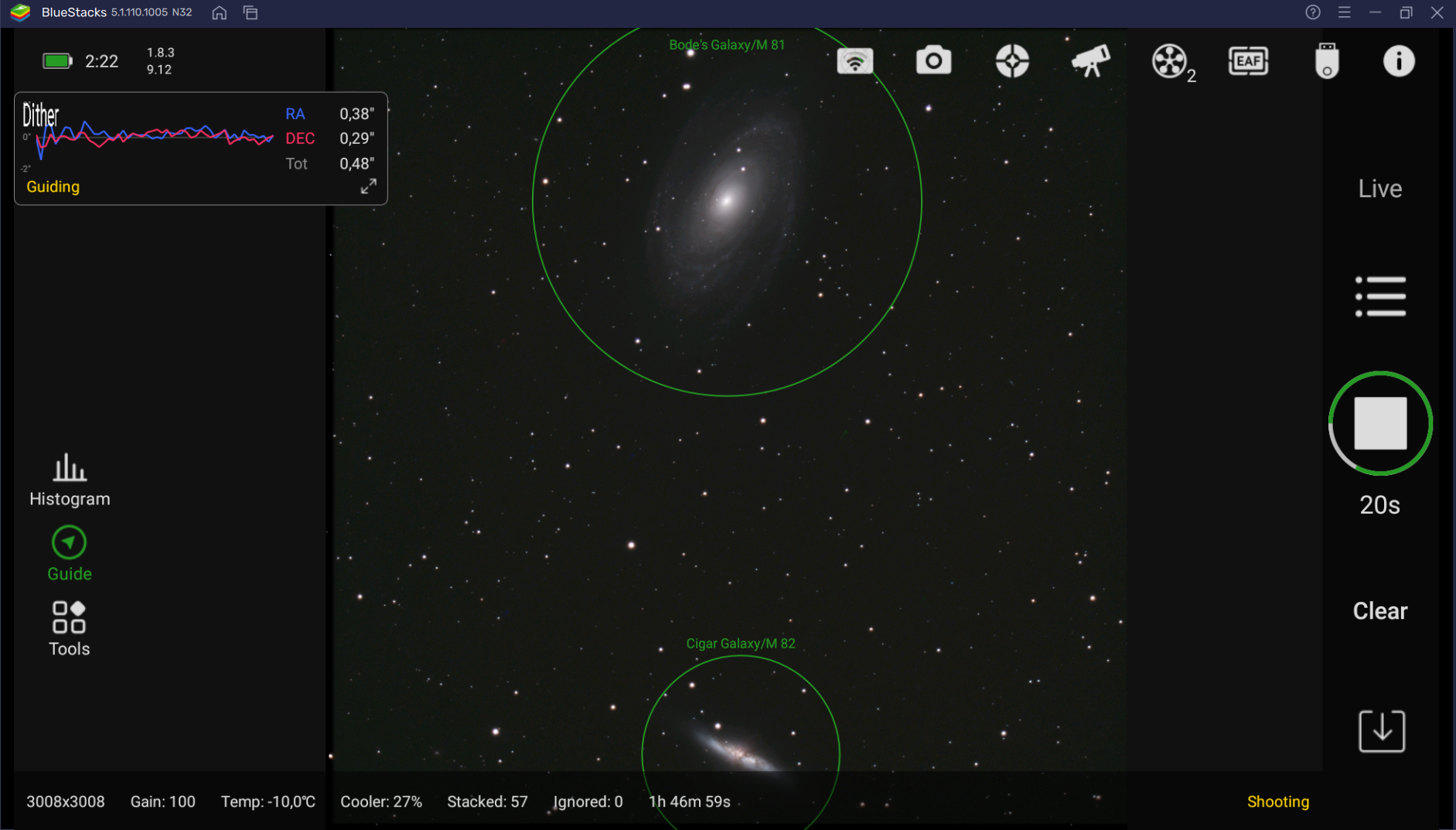The image size is (1456, 830).
Task: Open the Wi-Fi settings icon
Action: pos(854,61)
